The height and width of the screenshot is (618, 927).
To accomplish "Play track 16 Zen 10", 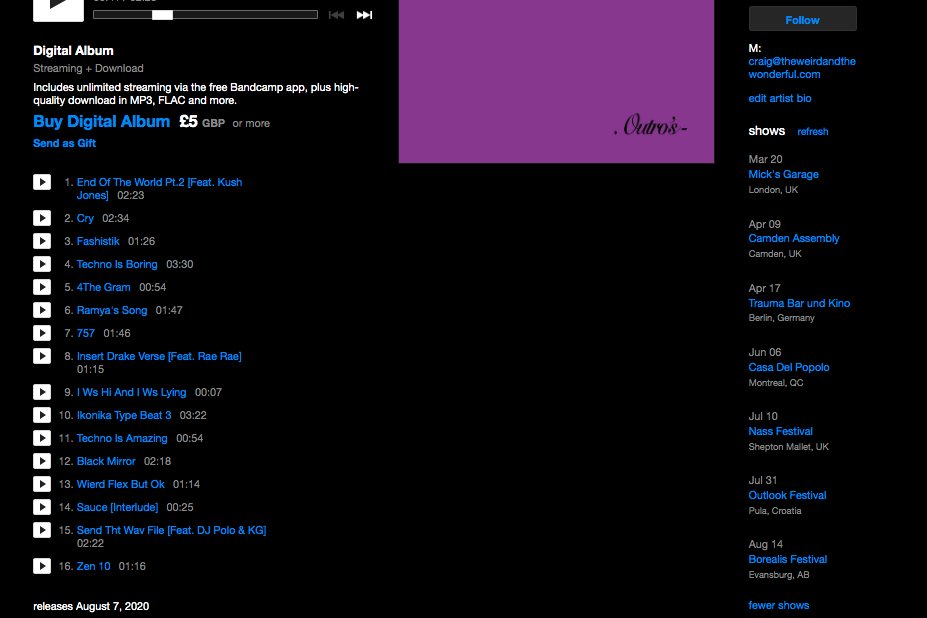I will (42, 567).
